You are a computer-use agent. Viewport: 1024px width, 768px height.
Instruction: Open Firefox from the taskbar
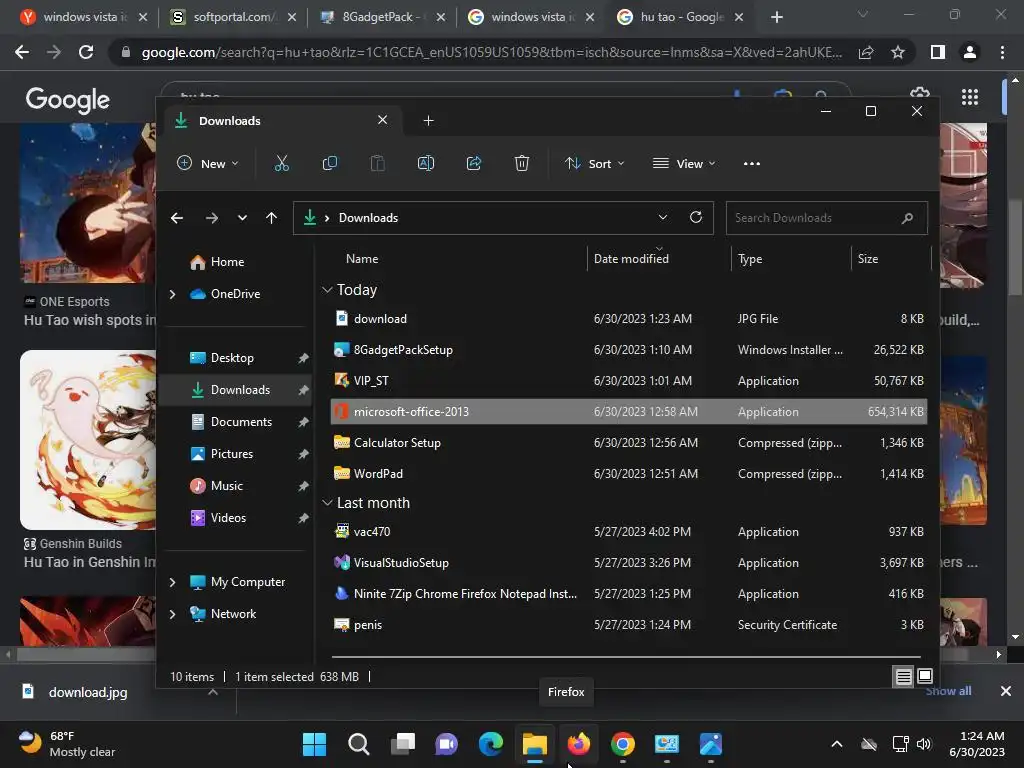[579, 744]
